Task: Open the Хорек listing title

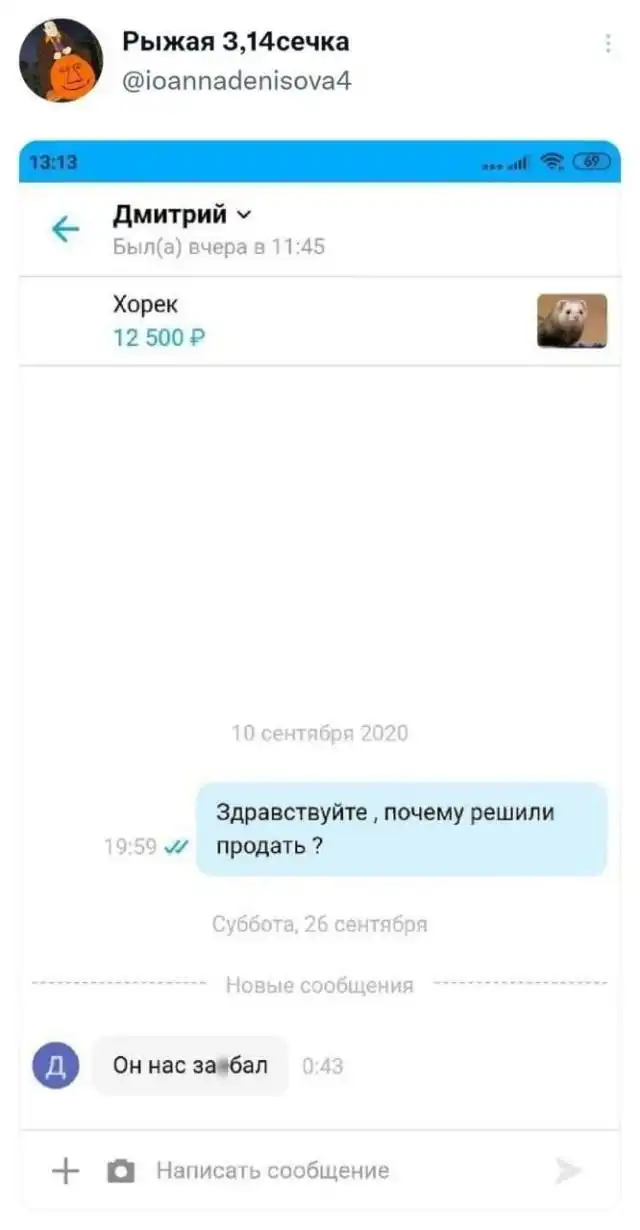Action: click(145, 305)
